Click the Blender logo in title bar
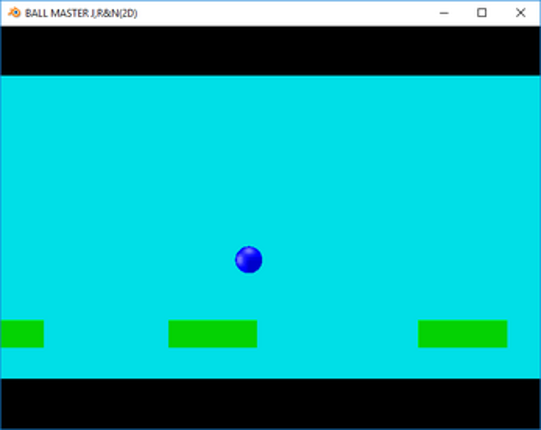The height and width of the screenshot is (430, 541). (14, 13)
